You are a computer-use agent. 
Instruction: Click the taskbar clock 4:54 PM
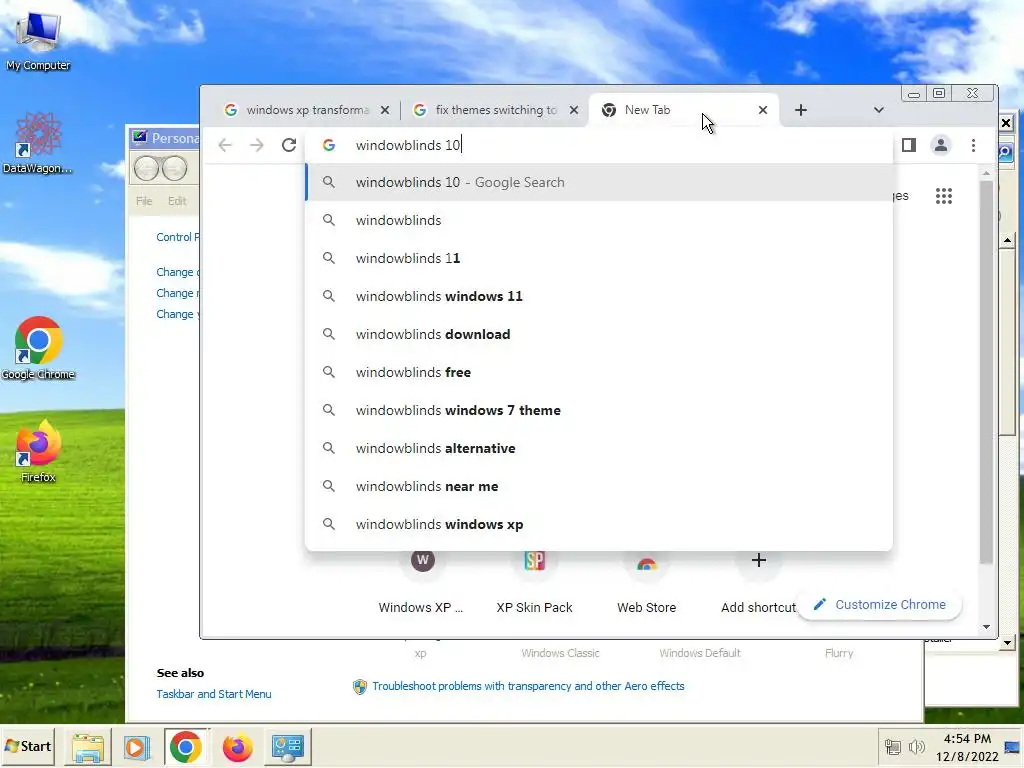(x=967, y=739)
